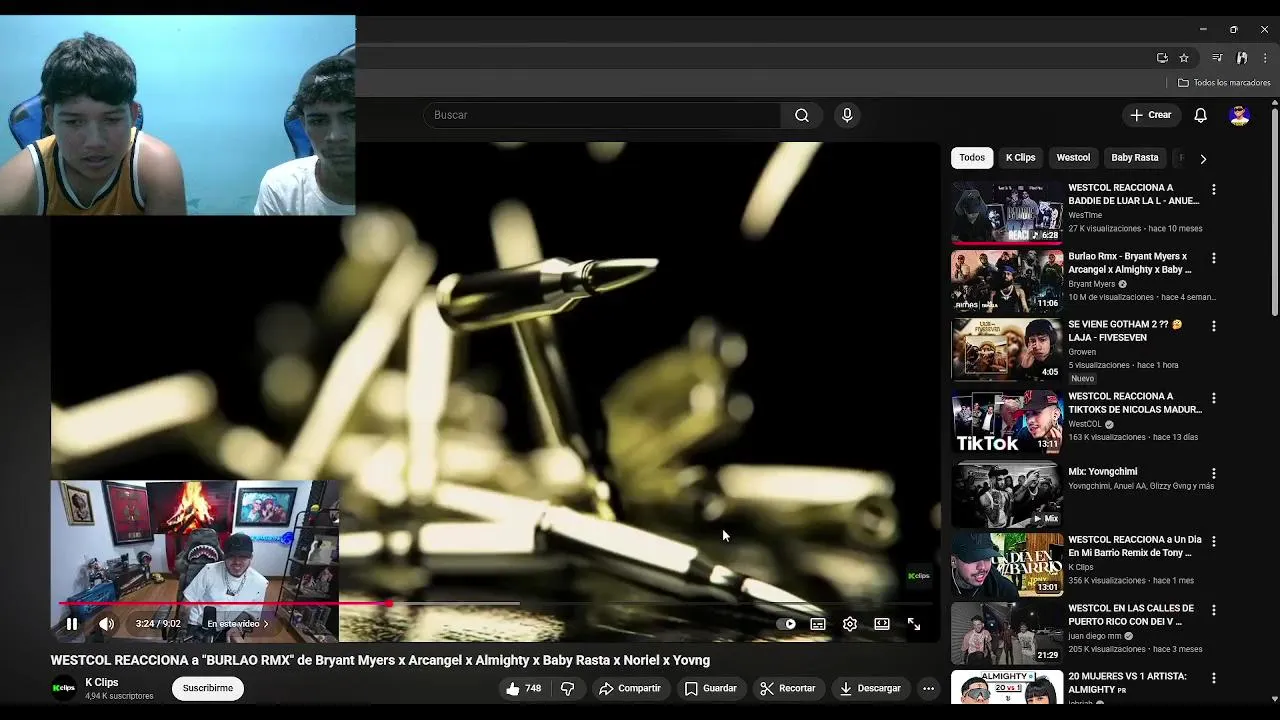The height and width of the screenshot is (720, 1280).
Task: Open the player settings gear
Action: pyautogui.click(x=850, y=624)
